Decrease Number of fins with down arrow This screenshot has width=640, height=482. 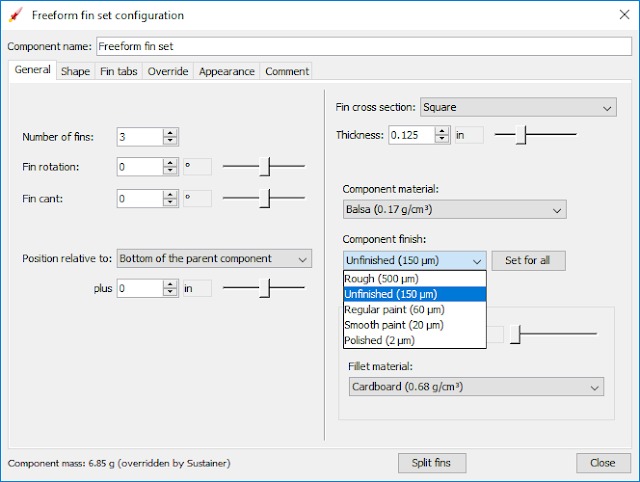tap(170, 141)
